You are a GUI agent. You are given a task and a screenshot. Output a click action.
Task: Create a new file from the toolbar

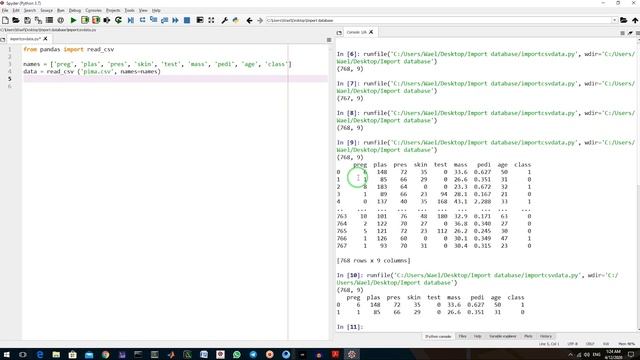click(5, 20)
